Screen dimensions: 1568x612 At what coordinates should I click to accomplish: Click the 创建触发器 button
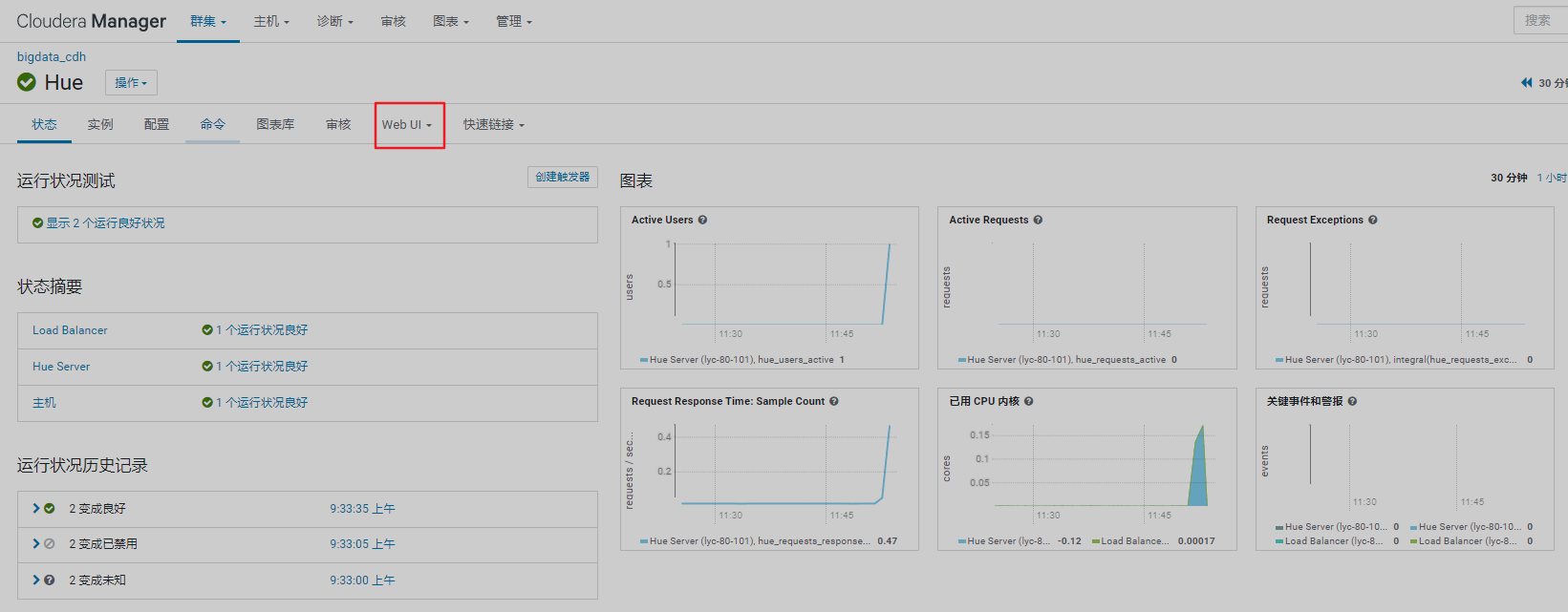563,177
